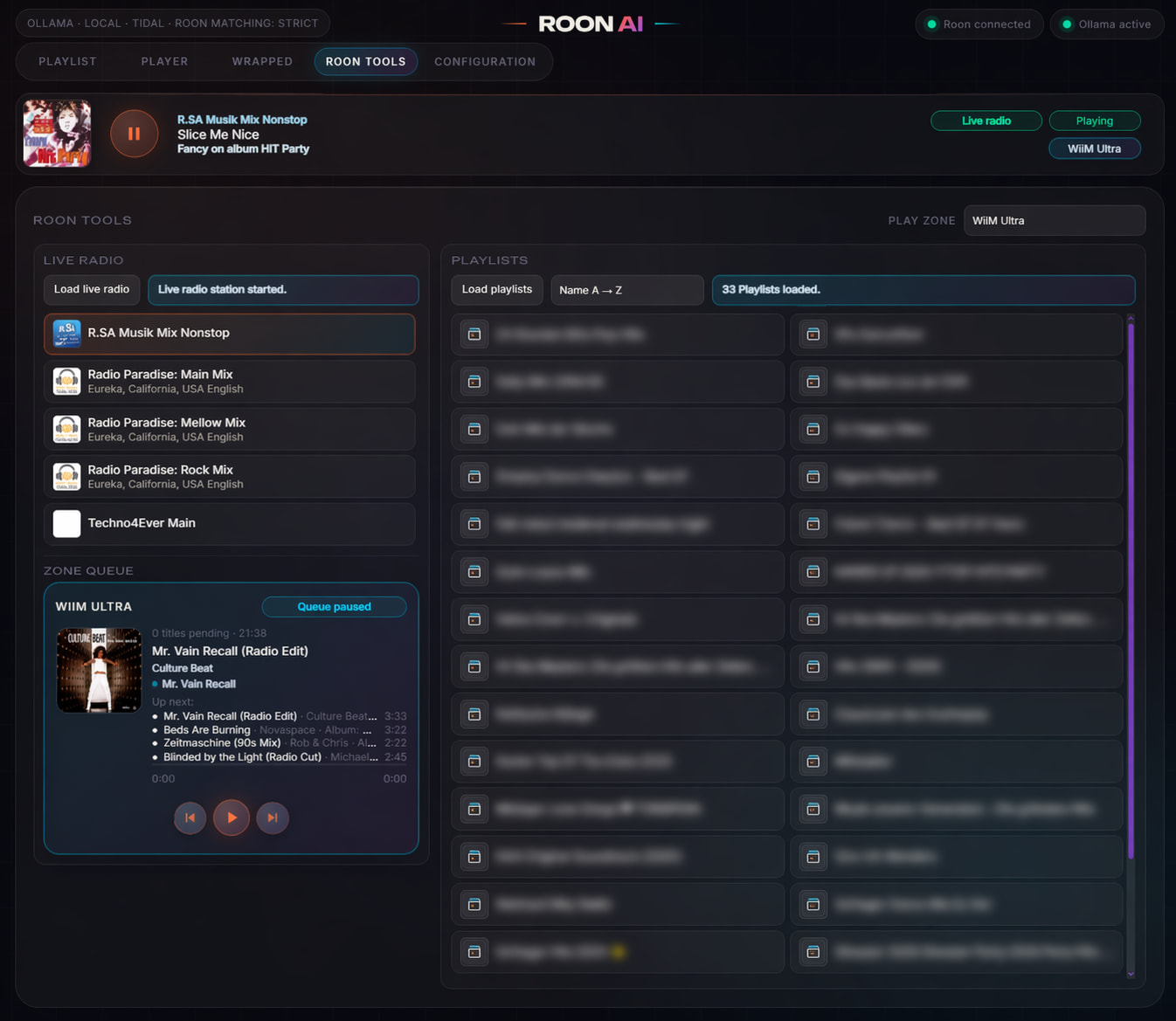Click the Load playlists button
Viewport: 1176px width, 1021px height.
[x=497, y=289]
